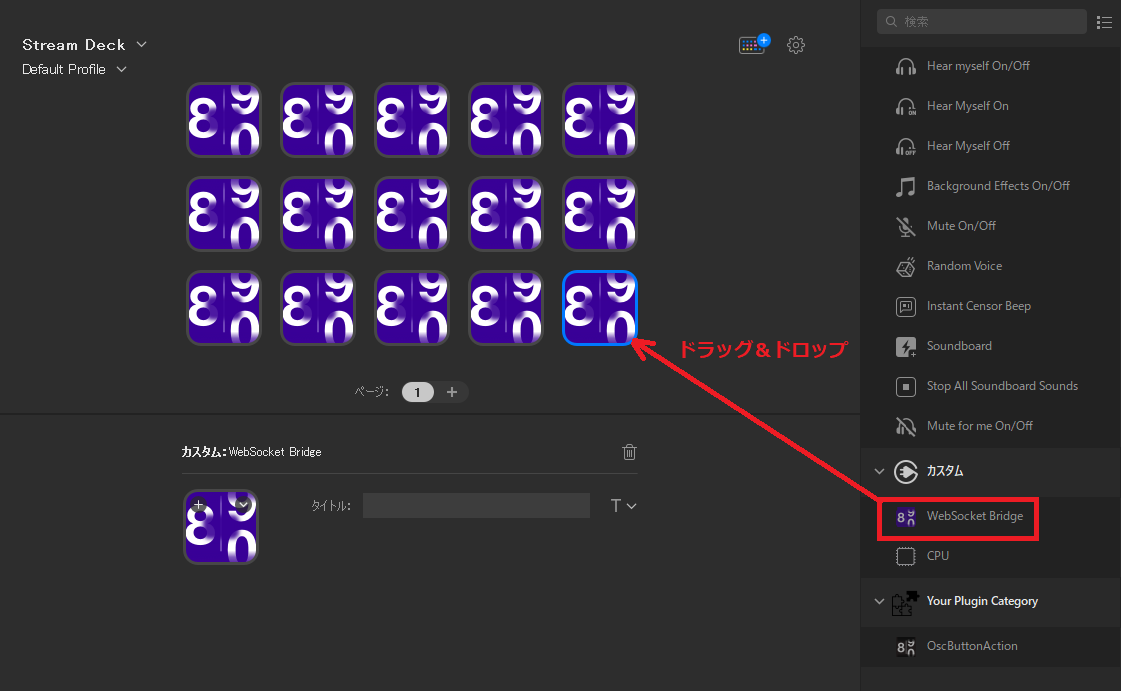Toggle the action list view icon

click(1105, 22)
